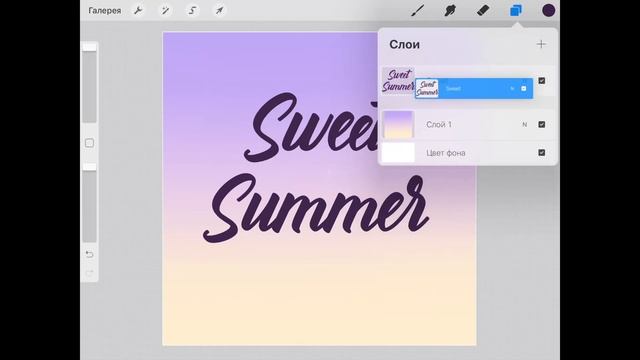Undo the last action
640x360 pixels.
(x=89, y=255)
